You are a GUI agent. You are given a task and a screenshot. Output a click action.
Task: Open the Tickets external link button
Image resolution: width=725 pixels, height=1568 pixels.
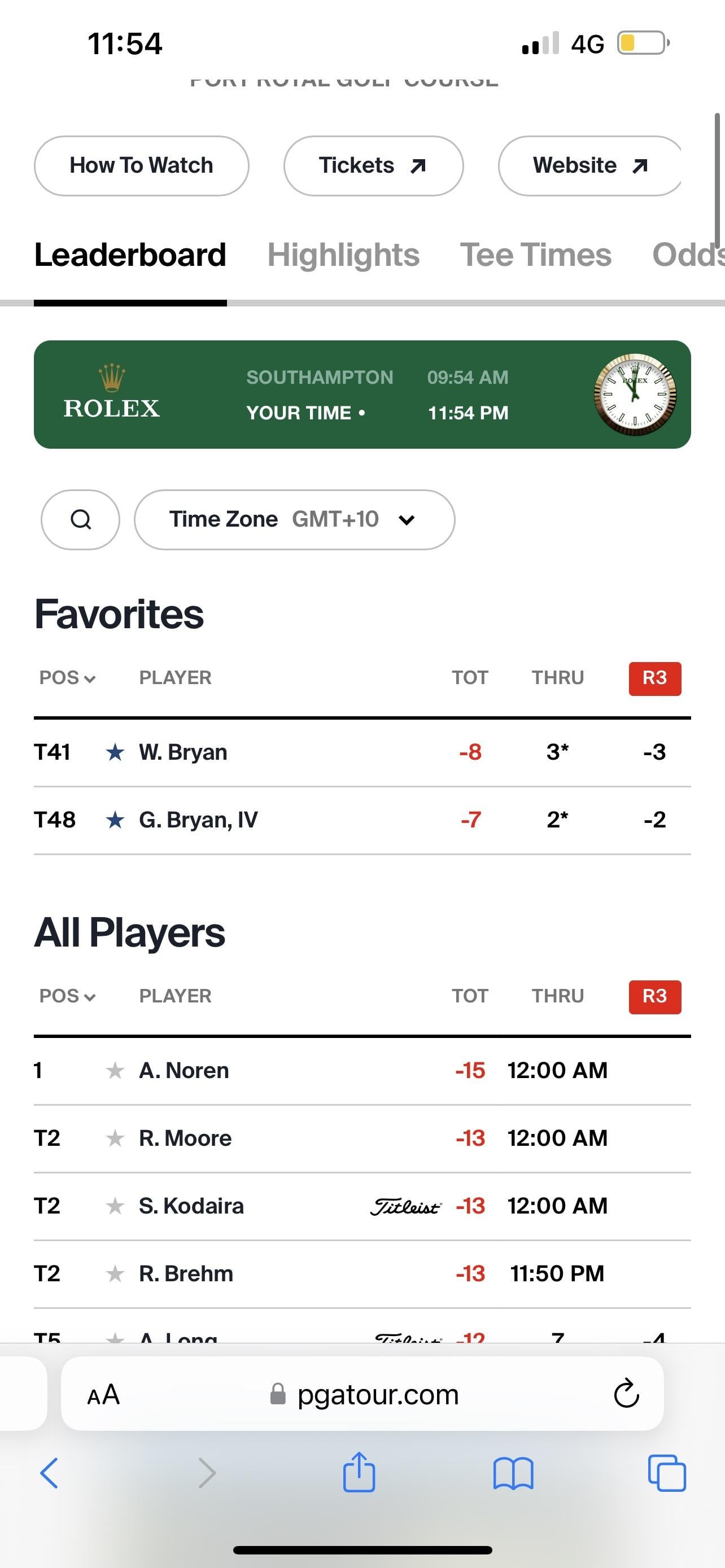tap(373, 165)
